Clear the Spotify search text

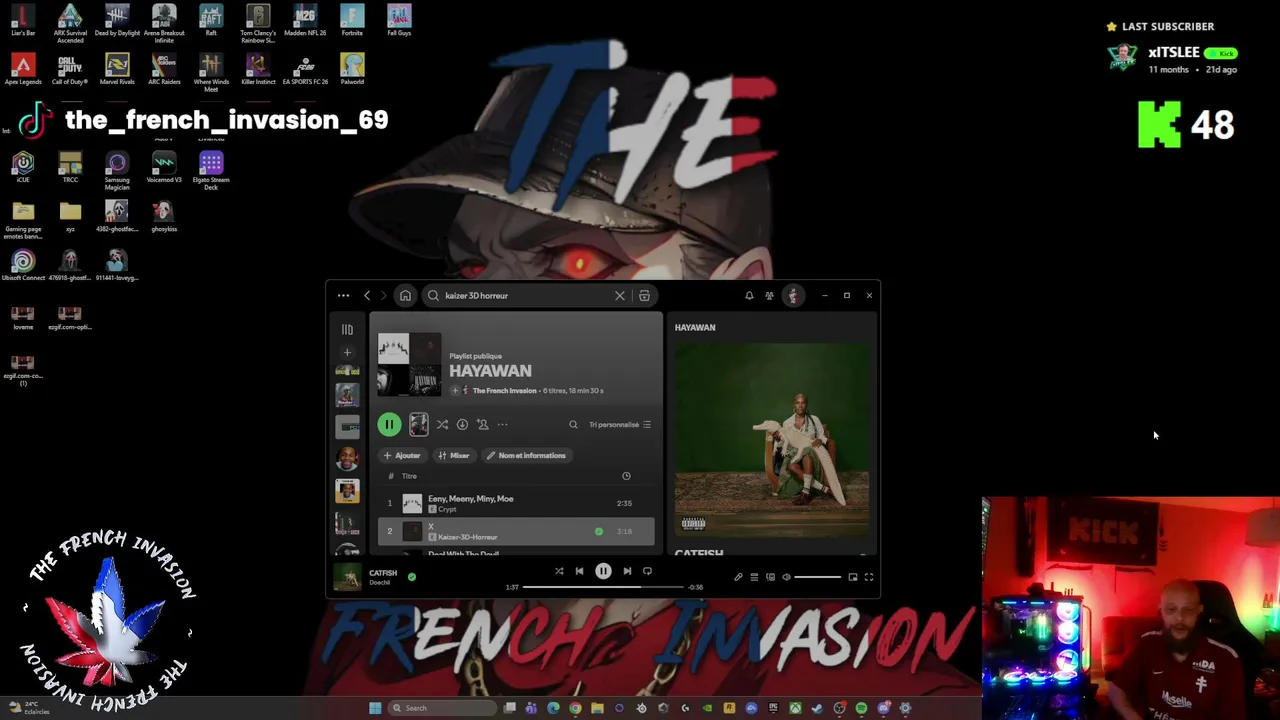pos(620,296)
